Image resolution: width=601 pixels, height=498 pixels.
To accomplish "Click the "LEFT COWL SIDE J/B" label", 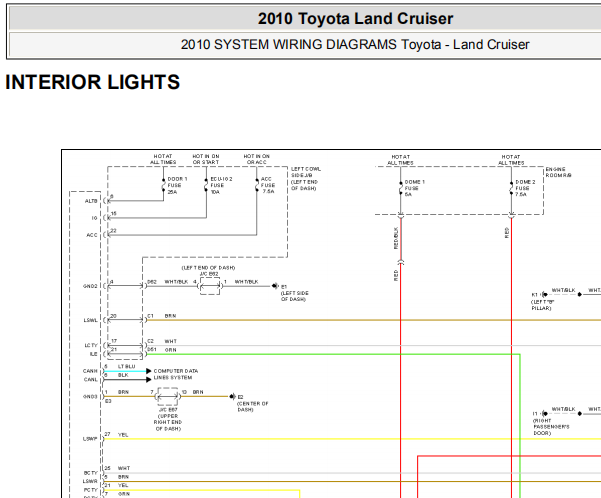I will click(305, 178).
